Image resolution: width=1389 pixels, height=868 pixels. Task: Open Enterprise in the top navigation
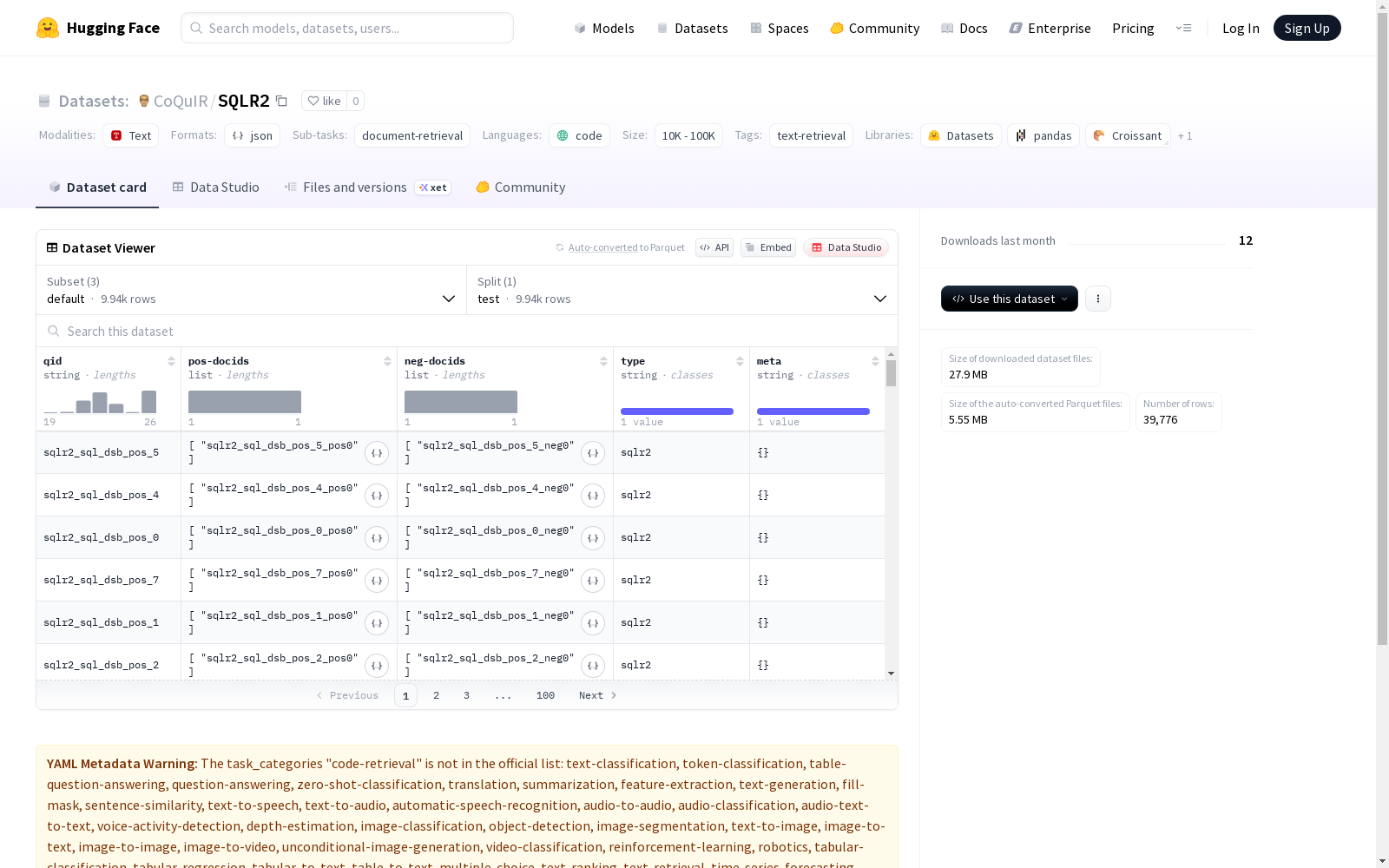[x=1050, y=28]
